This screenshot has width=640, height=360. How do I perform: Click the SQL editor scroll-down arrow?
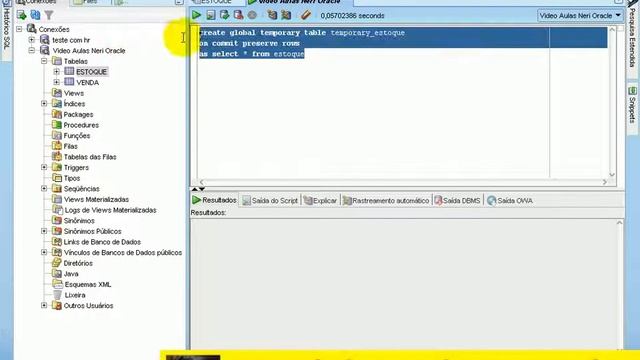(611, 175)
